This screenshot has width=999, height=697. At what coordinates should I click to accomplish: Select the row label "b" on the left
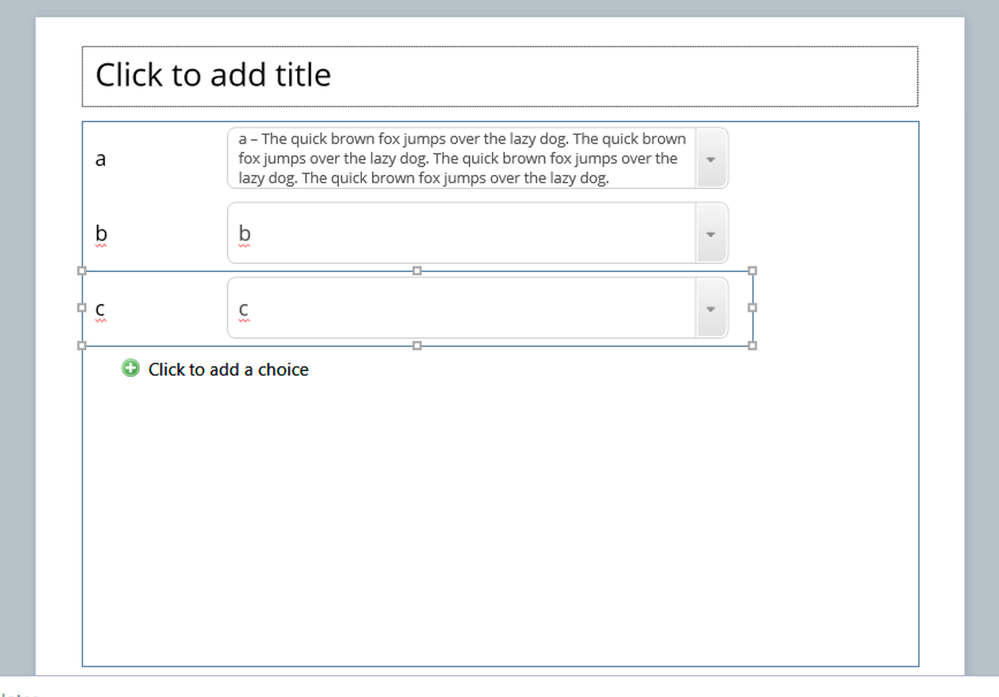point(100,234)
